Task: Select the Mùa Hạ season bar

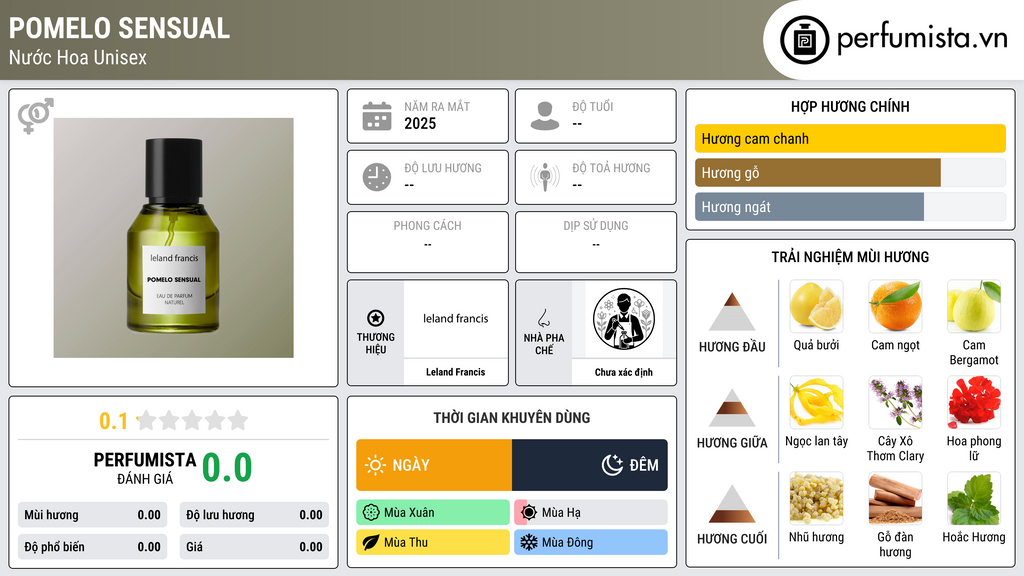Action: click(x=590, y=513)
